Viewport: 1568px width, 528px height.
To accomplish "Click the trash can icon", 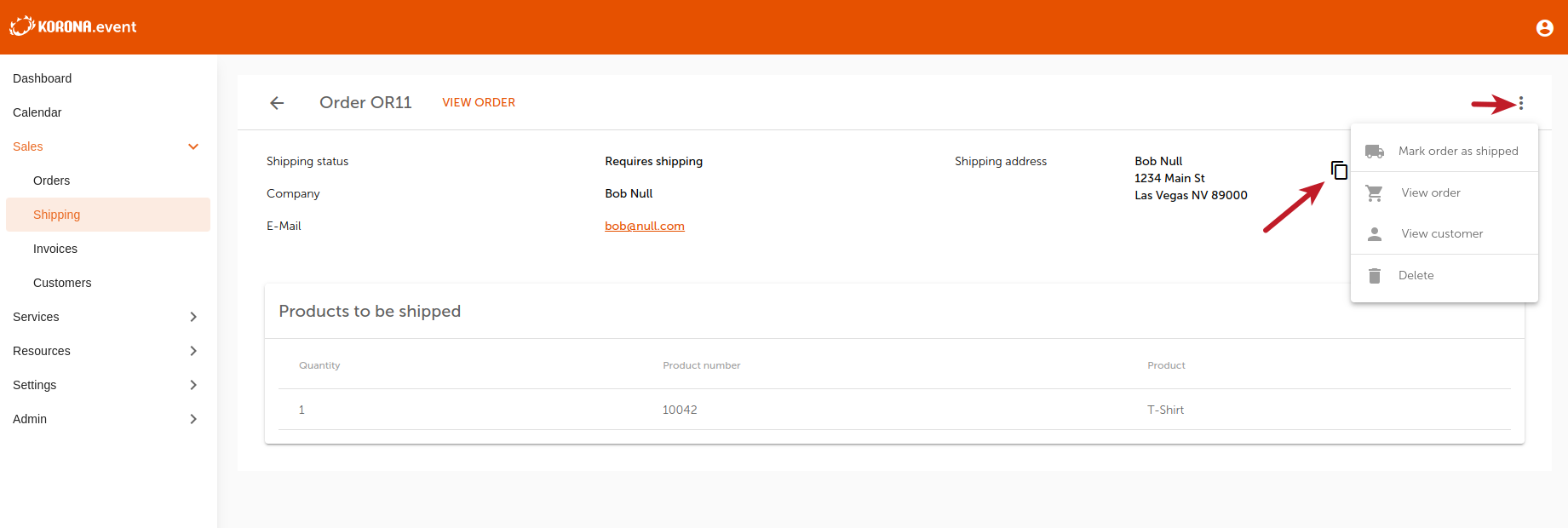I will coord(1375,276).
